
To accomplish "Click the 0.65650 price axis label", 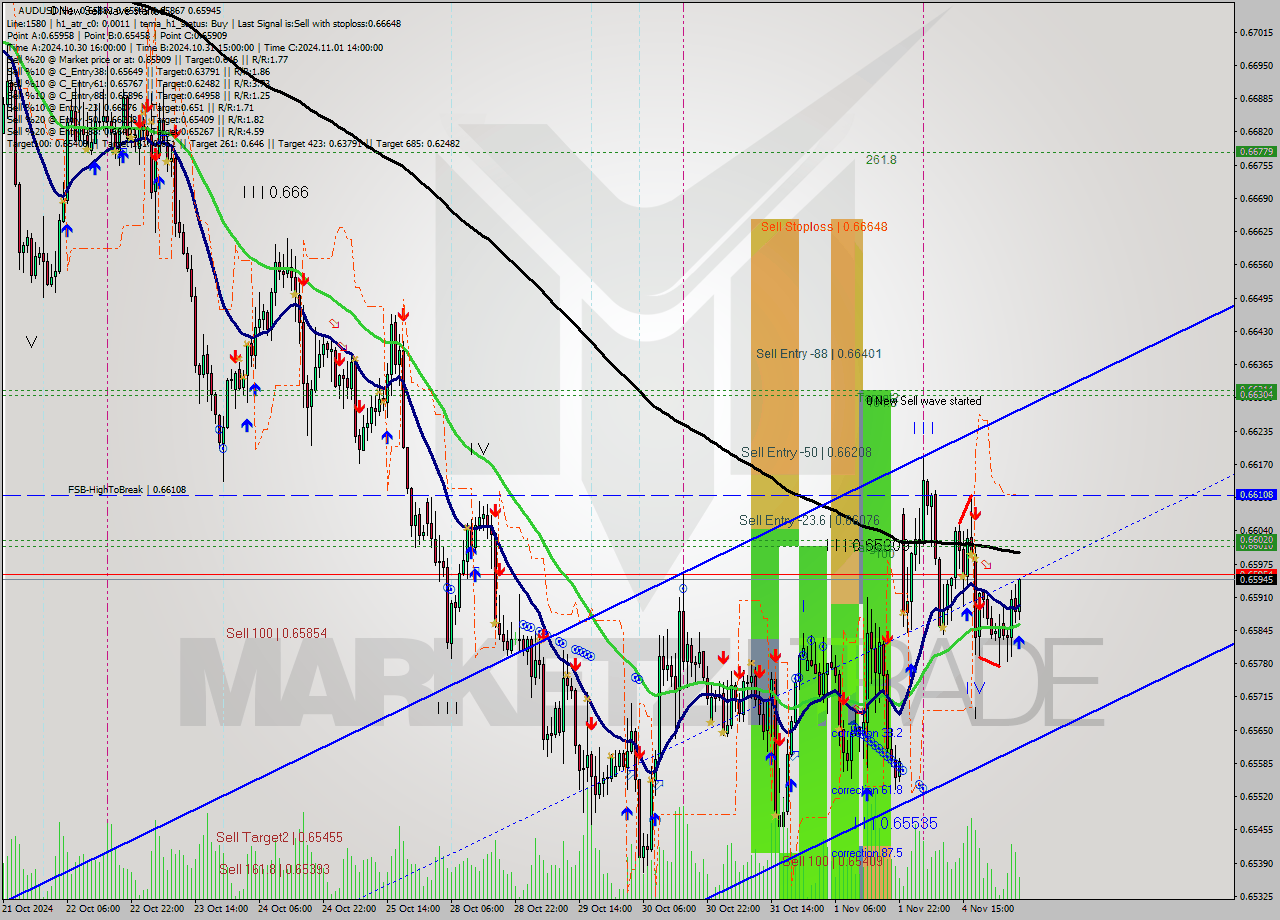I will (1256, 730).
